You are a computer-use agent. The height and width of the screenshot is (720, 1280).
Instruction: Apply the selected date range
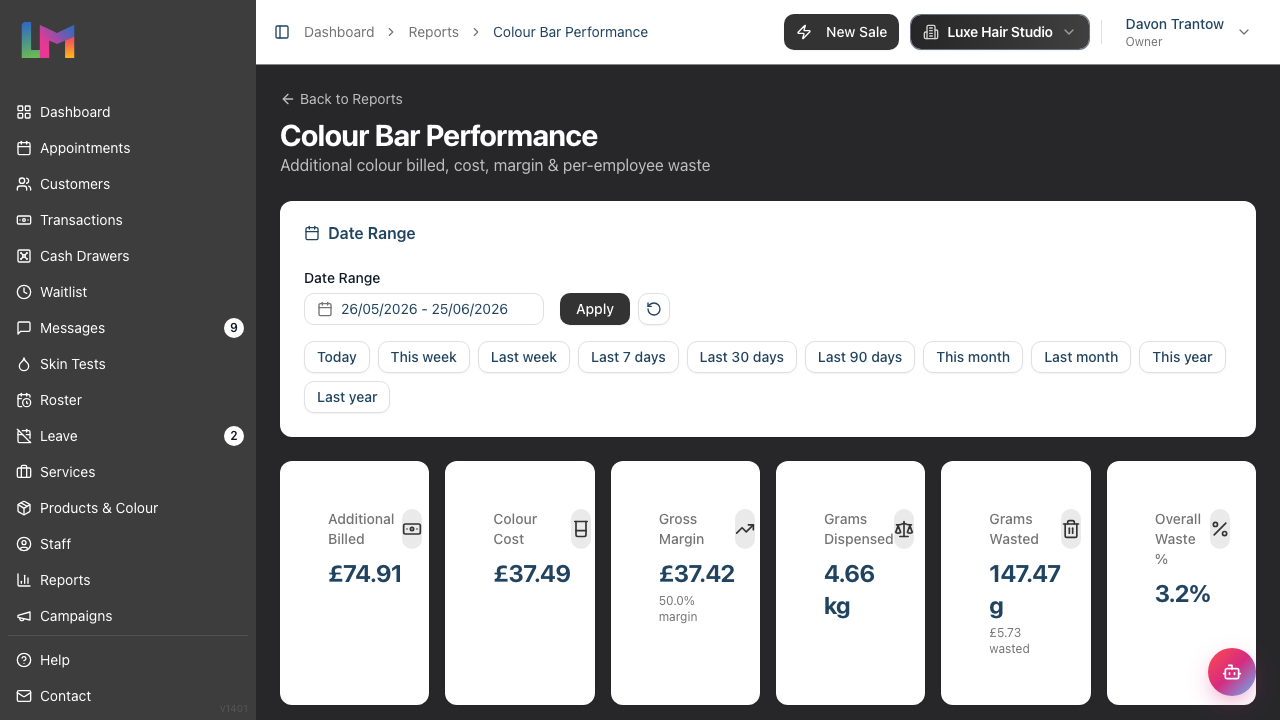tap(595, 309)
